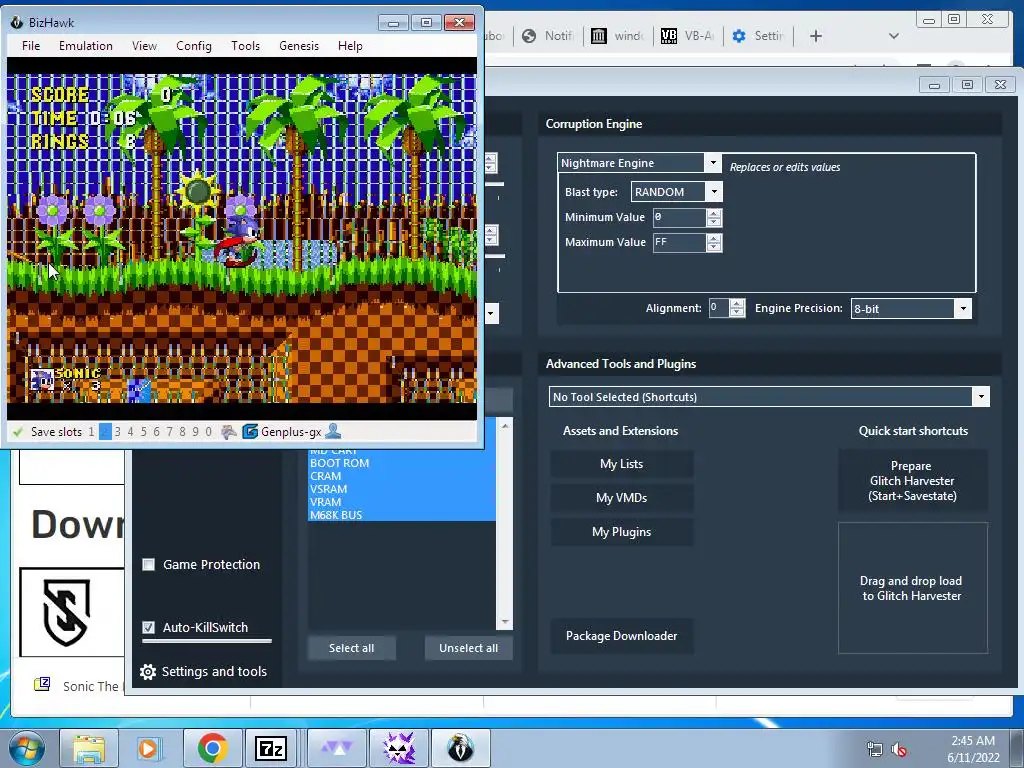Click the Alignment spinner arrows
This screenshot has height=768, width=1024.
click(737, 308)
